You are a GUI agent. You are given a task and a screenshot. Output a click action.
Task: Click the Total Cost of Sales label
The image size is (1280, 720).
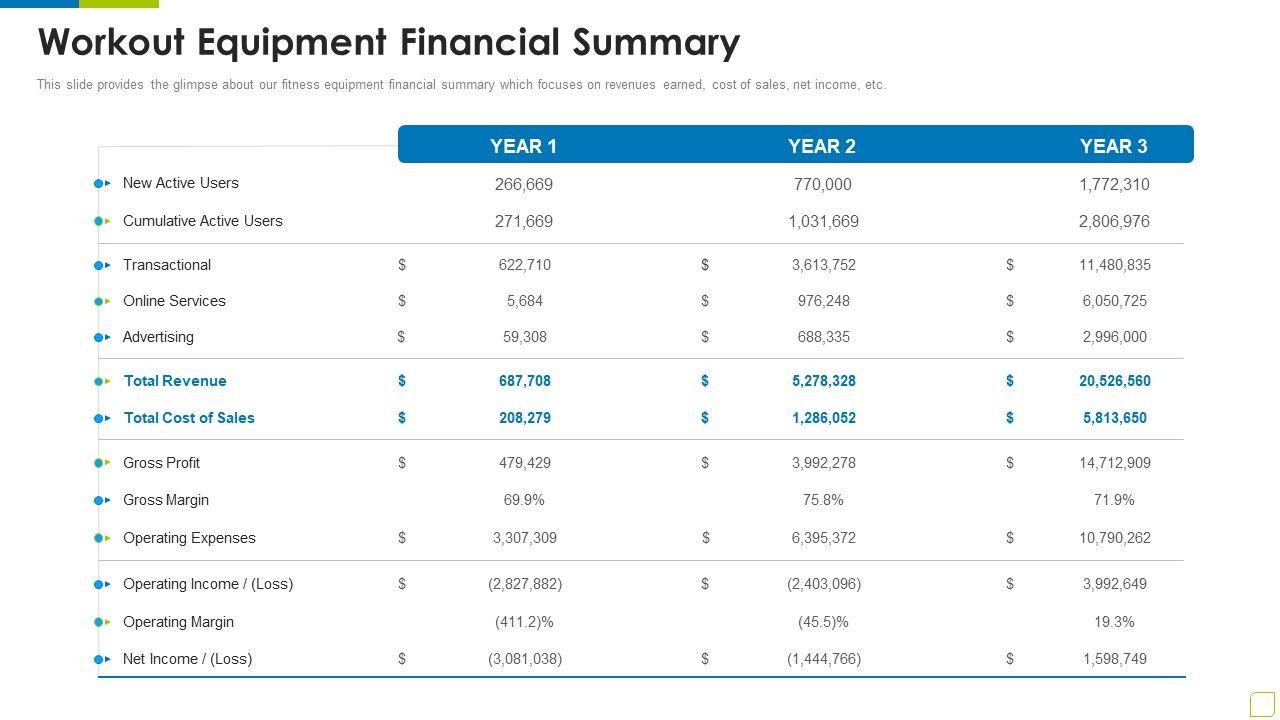(x=189, y=418)
